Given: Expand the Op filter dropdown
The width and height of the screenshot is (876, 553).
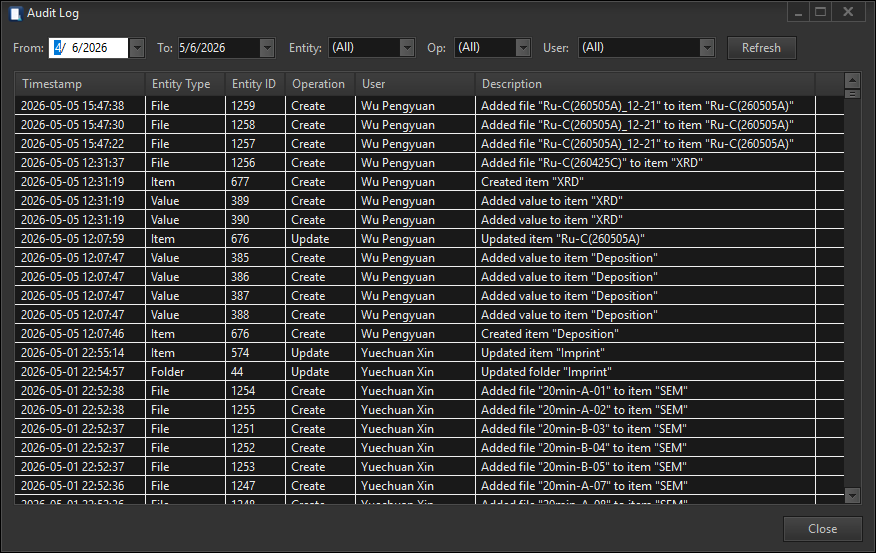Looking at the screenshot, I should [523, 48].
